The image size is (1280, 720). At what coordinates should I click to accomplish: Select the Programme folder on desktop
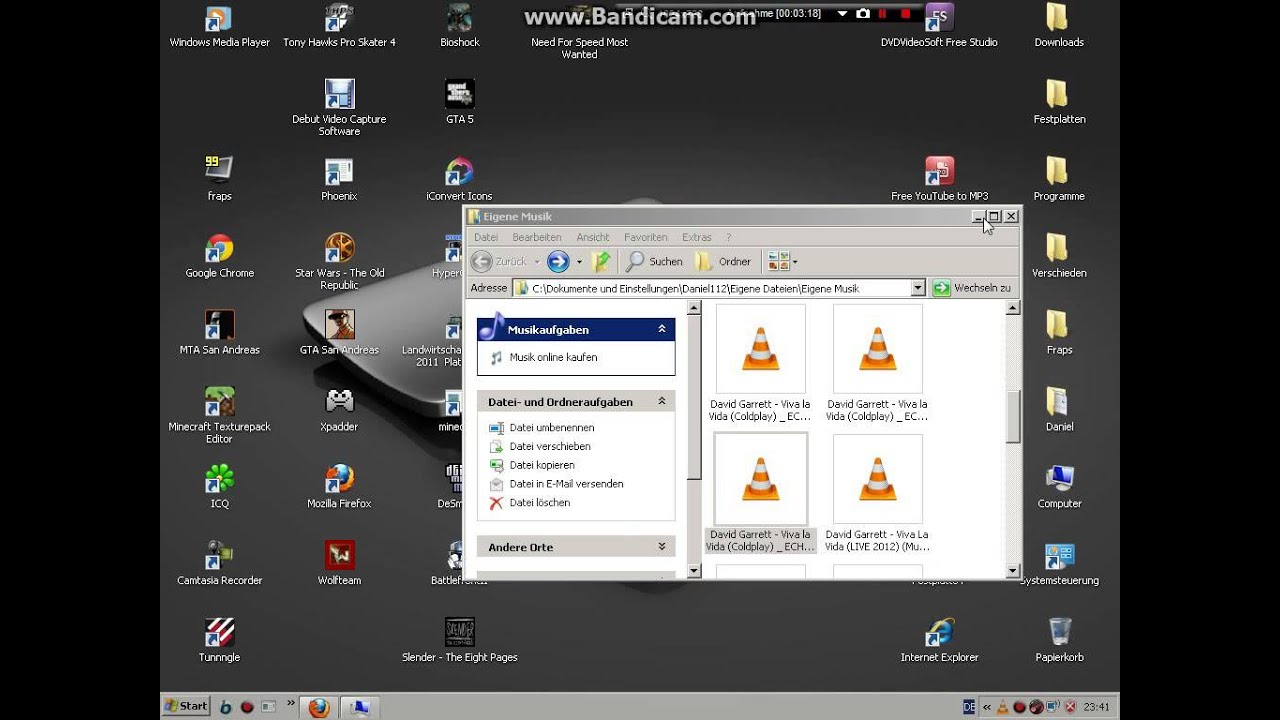pyautogui.click(x=1059, y=179)
